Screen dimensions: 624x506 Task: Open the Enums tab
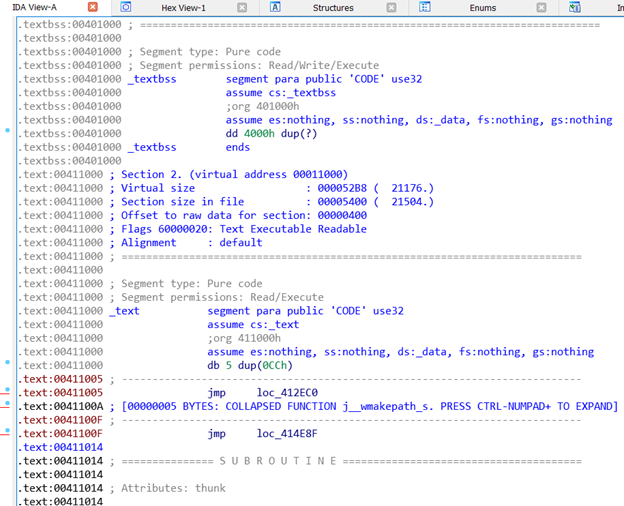click(482, 8)
